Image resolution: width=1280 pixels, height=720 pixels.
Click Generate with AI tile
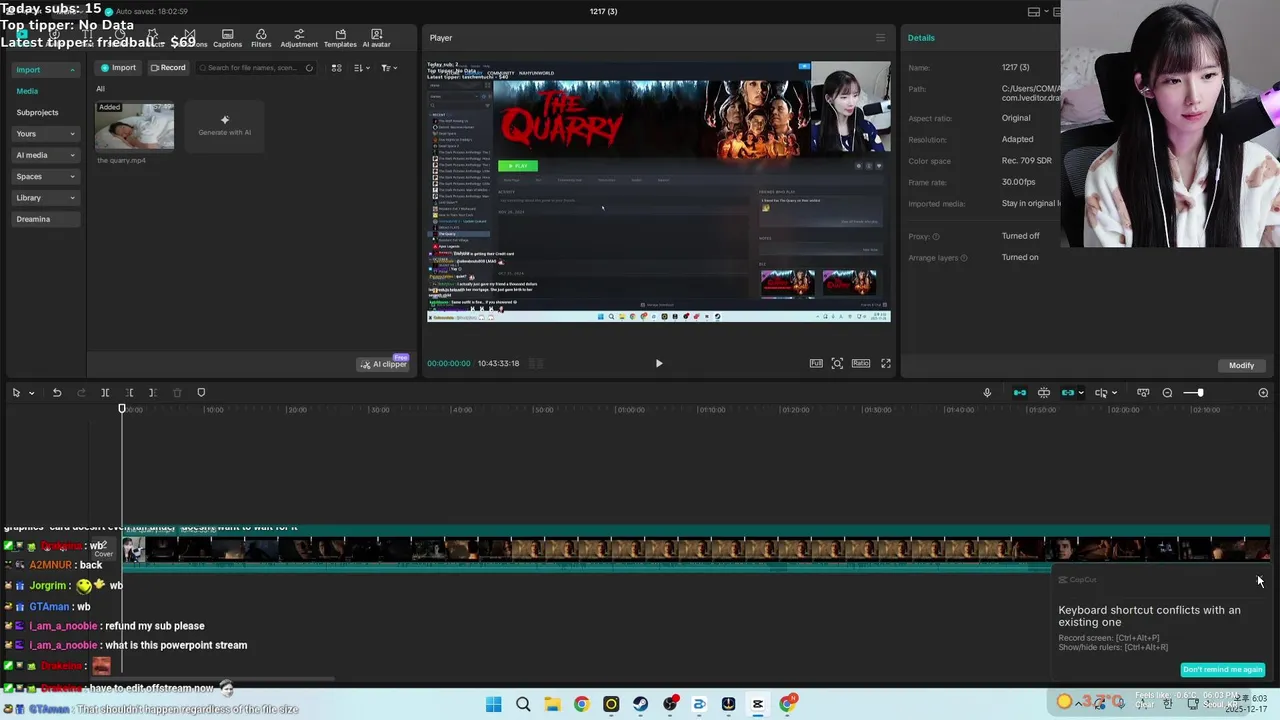pyautogui.click(x=225, y=126)
